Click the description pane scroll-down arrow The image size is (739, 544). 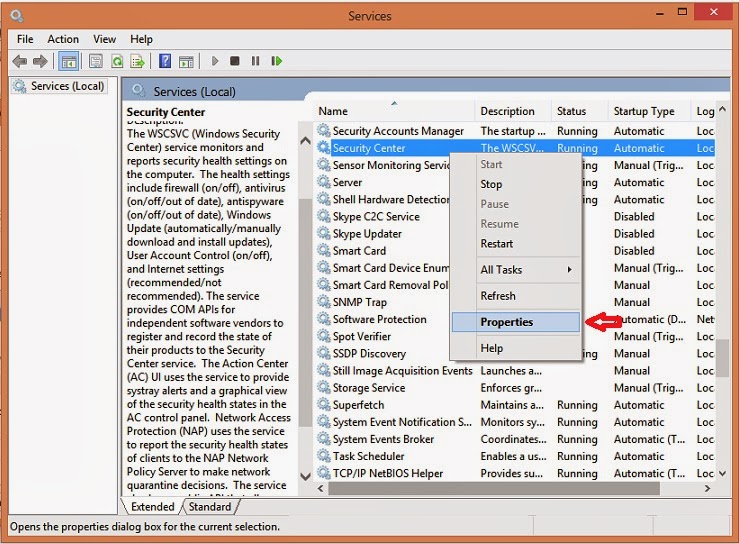[x=305, y=476]
